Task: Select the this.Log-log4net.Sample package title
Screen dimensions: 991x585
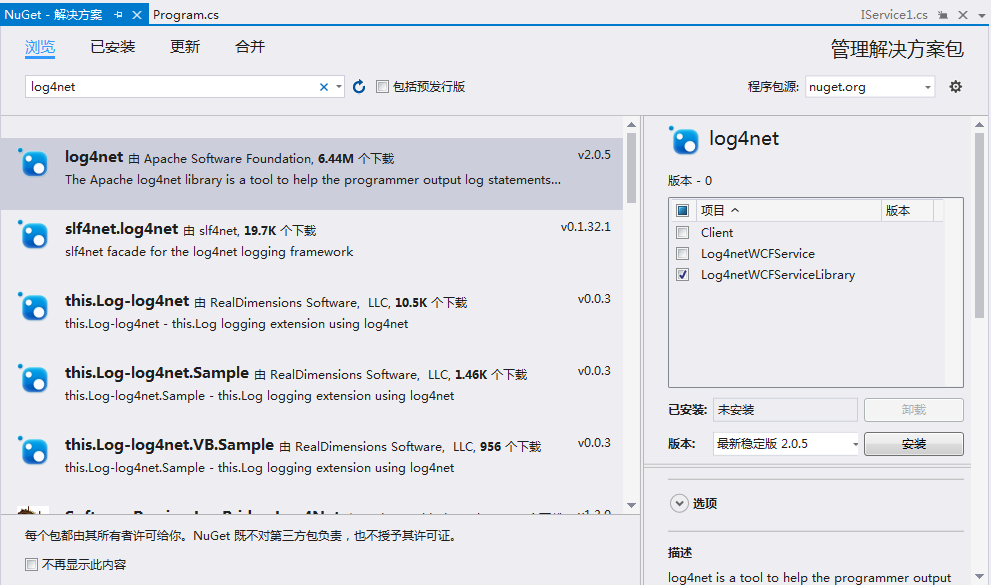Action: point(157,373)
